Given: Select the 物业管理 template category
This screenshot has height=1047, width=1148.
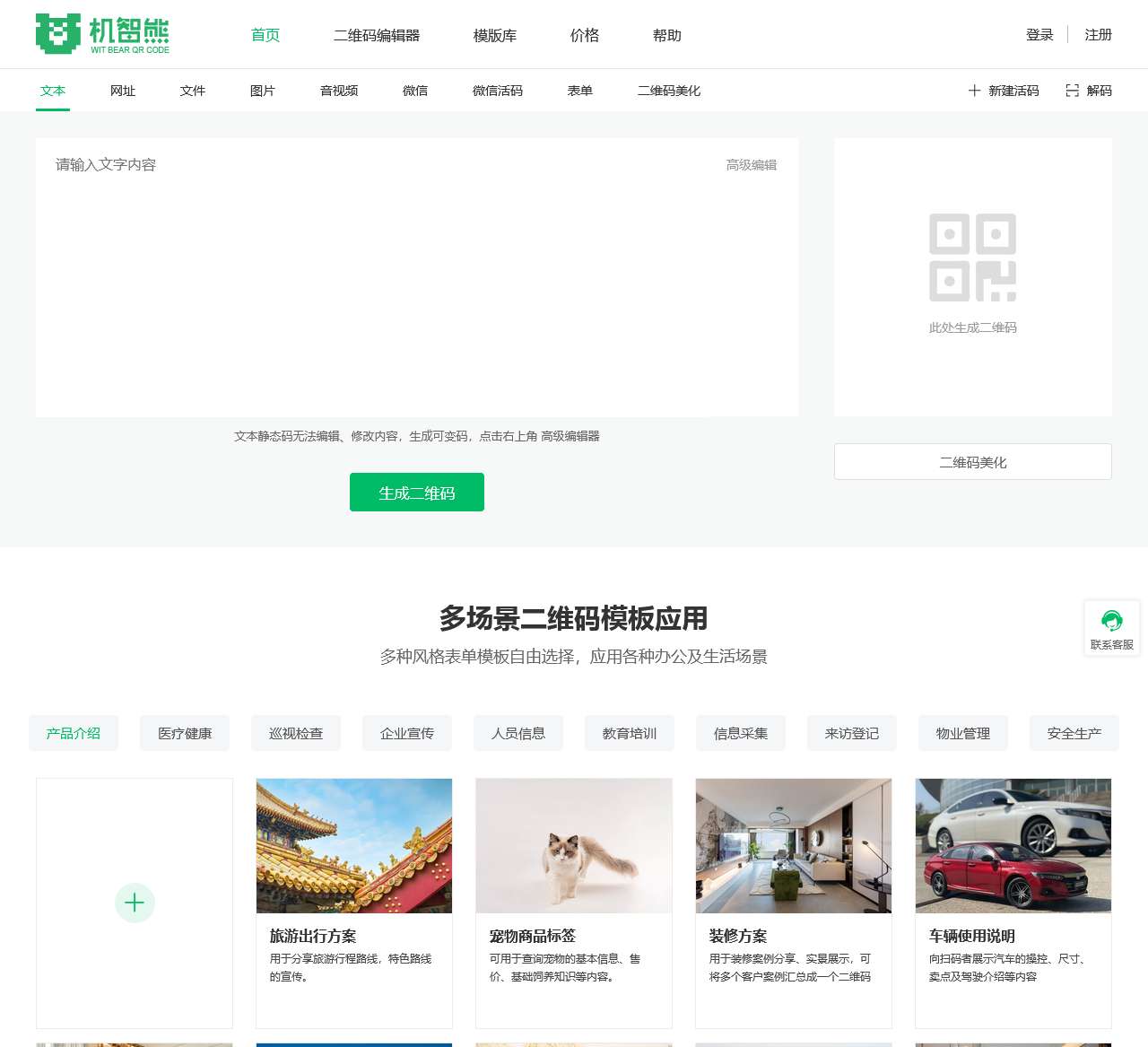Looking at the screenshot, I should click(962, 733).
